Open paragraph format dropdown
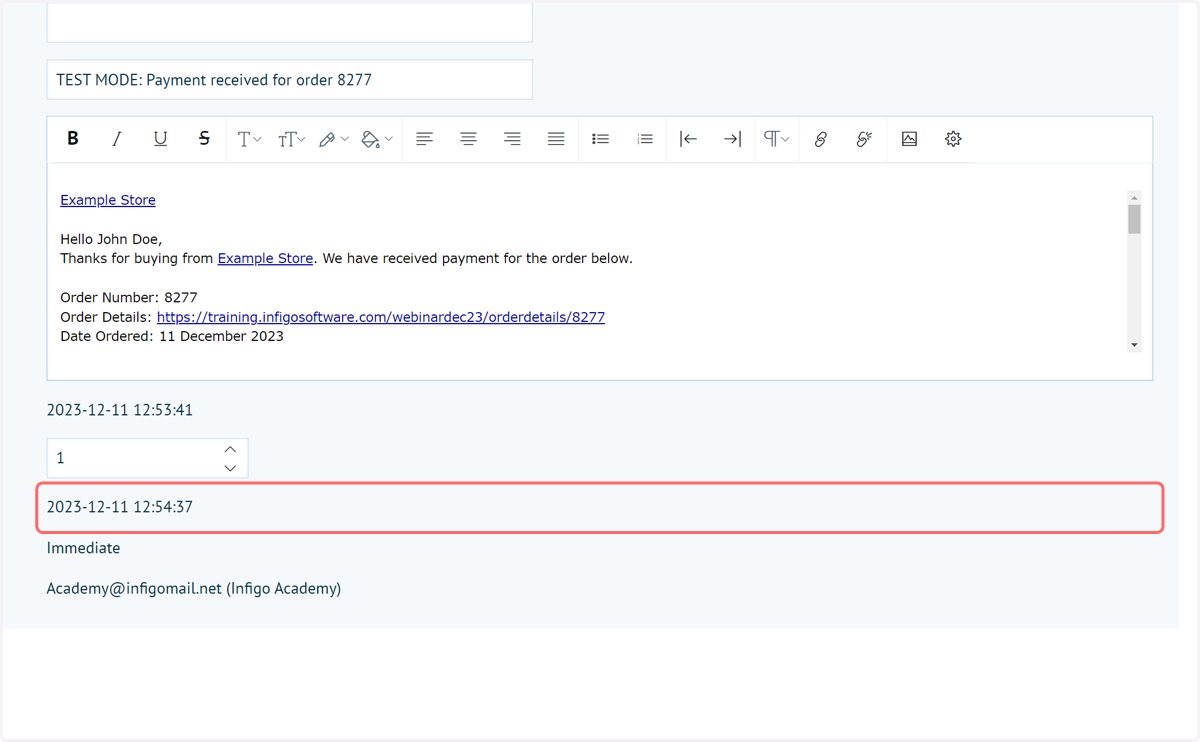The image size is (1200, 742). [776, 139]
